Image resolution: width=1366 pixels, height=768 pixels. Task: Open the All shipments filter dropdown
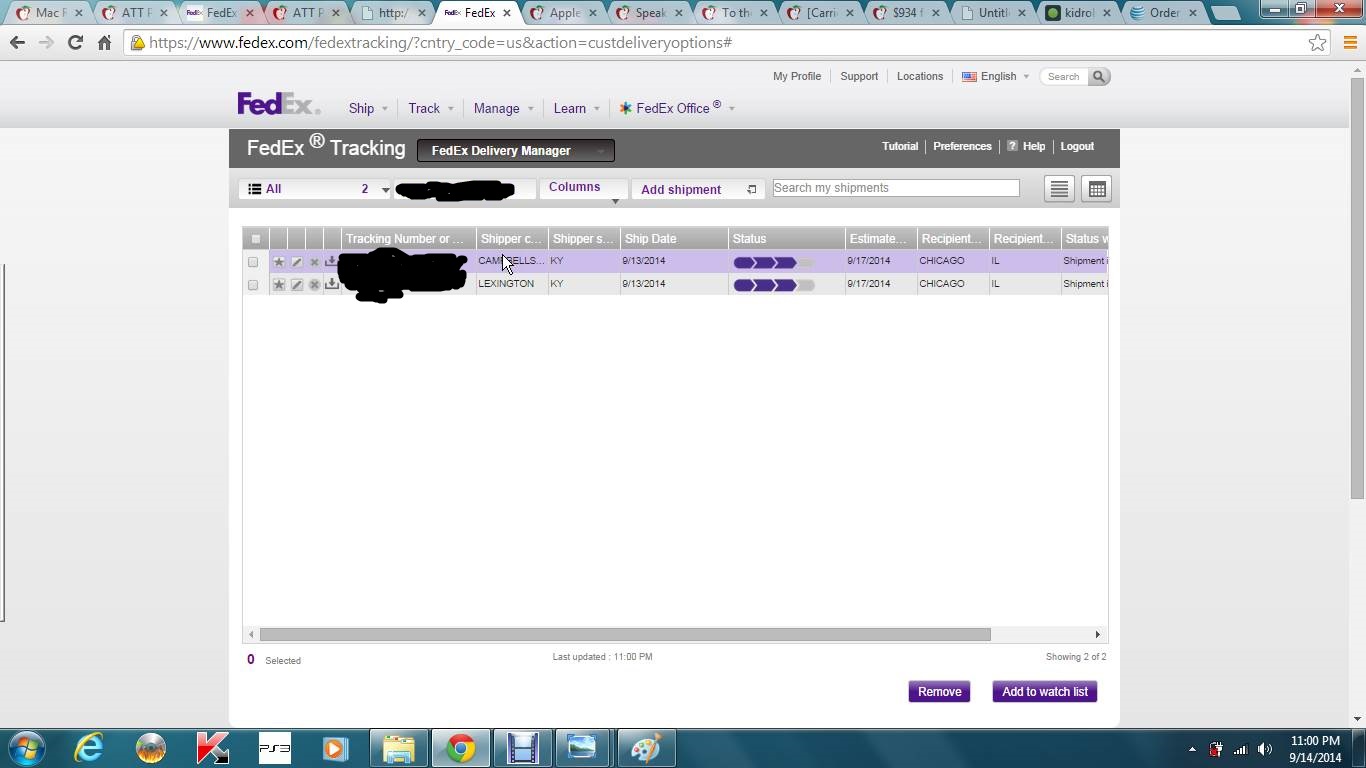(315, 189)
